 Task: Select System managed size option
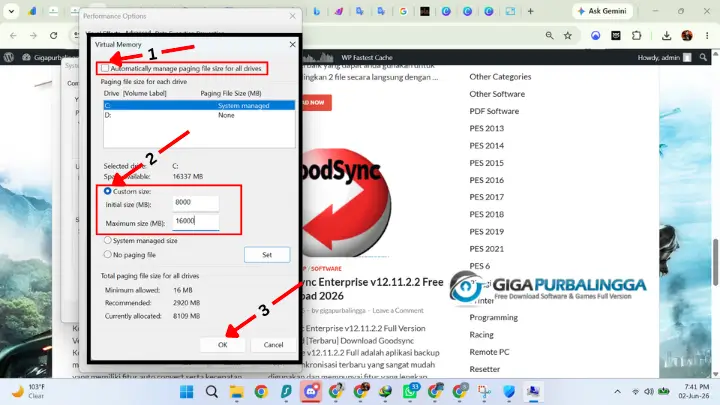click(107, 240)
